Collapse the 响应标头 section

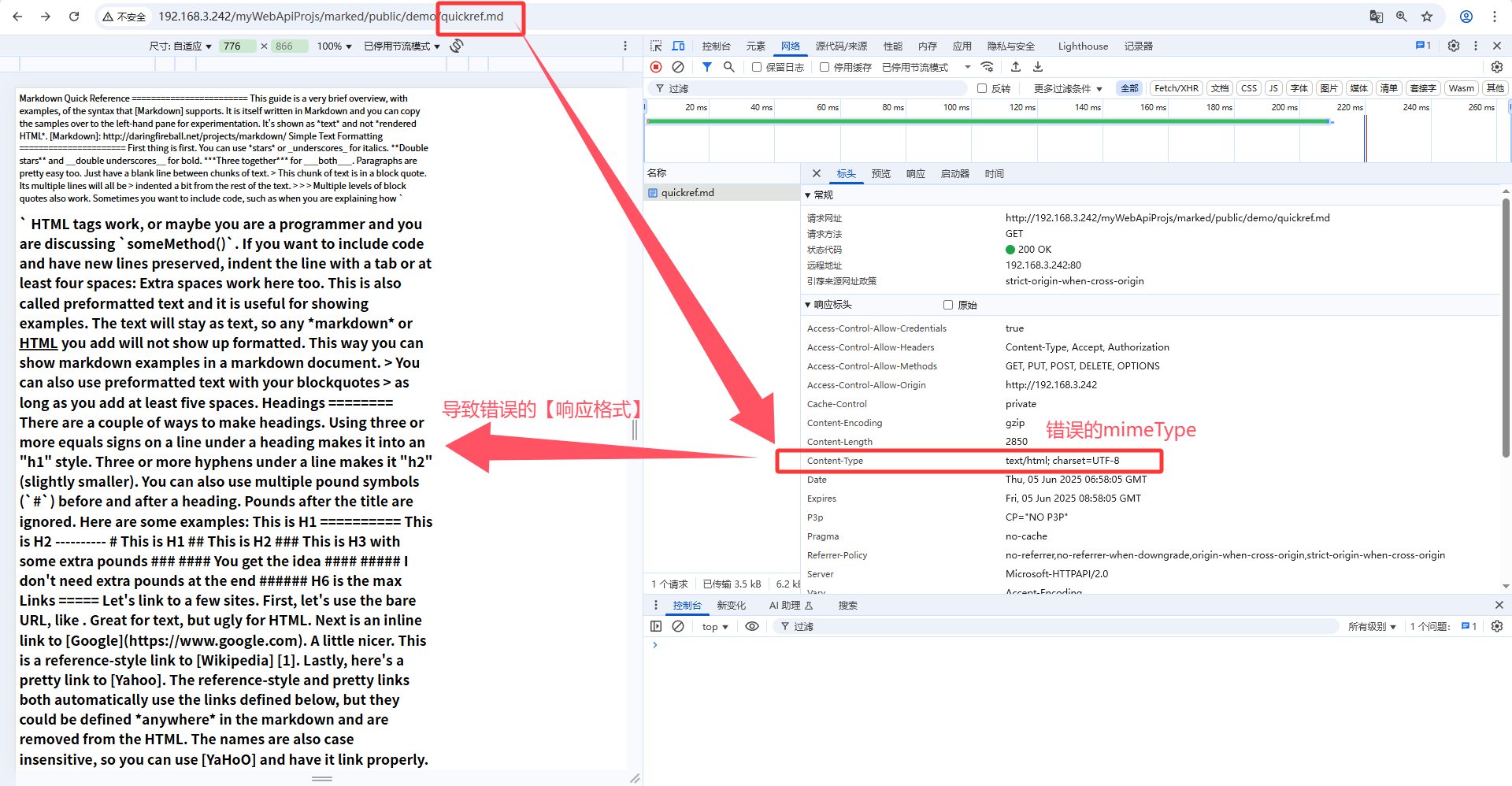click(x=828, y=305)
